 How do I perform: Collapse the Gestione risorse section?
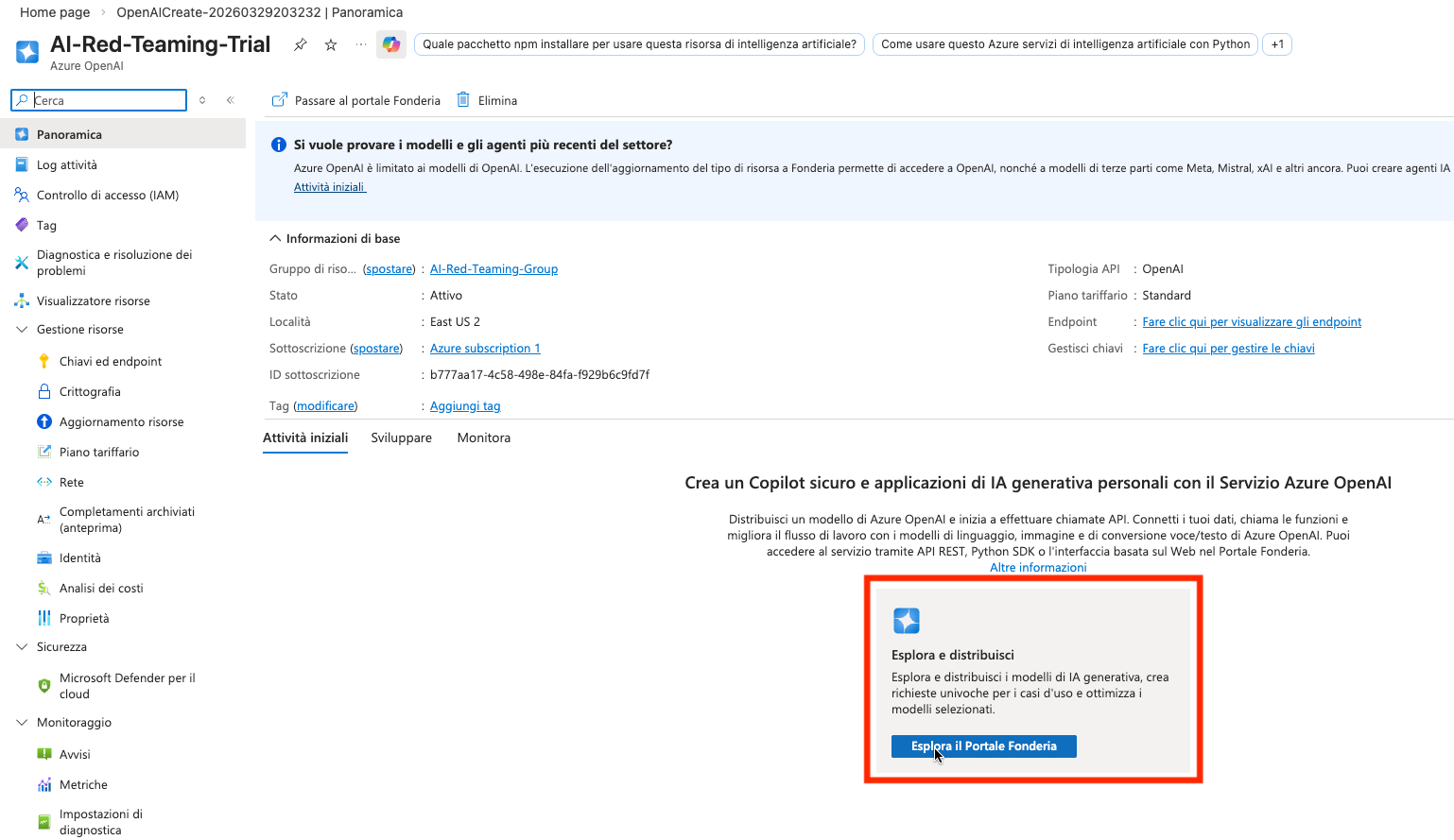pyautogui.click(x=22, y=330)
